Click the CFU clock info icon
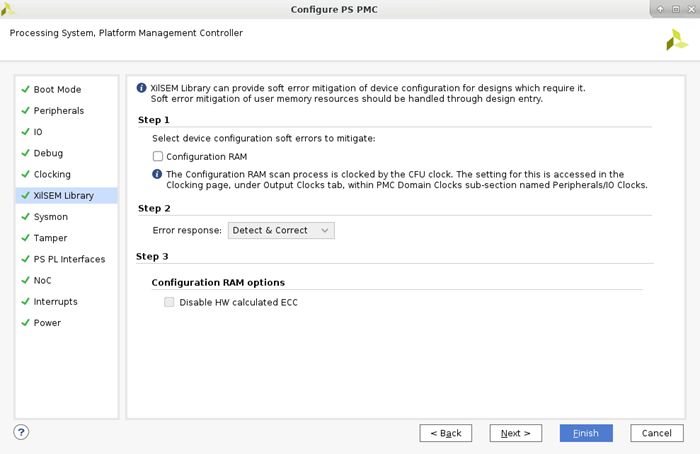The height and width of the screenshot is (454, 700). (x=157, y=174)
